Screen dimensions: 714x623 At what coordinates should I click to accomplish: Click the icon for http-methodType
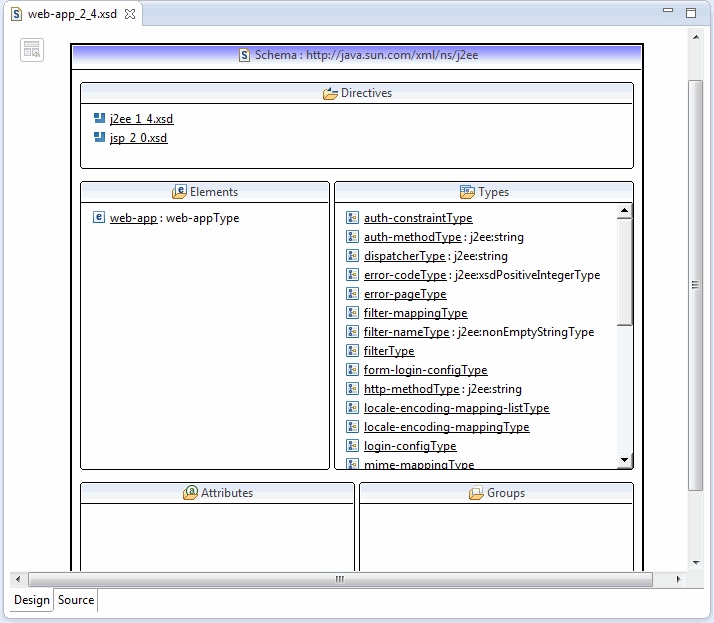(352, 388)
